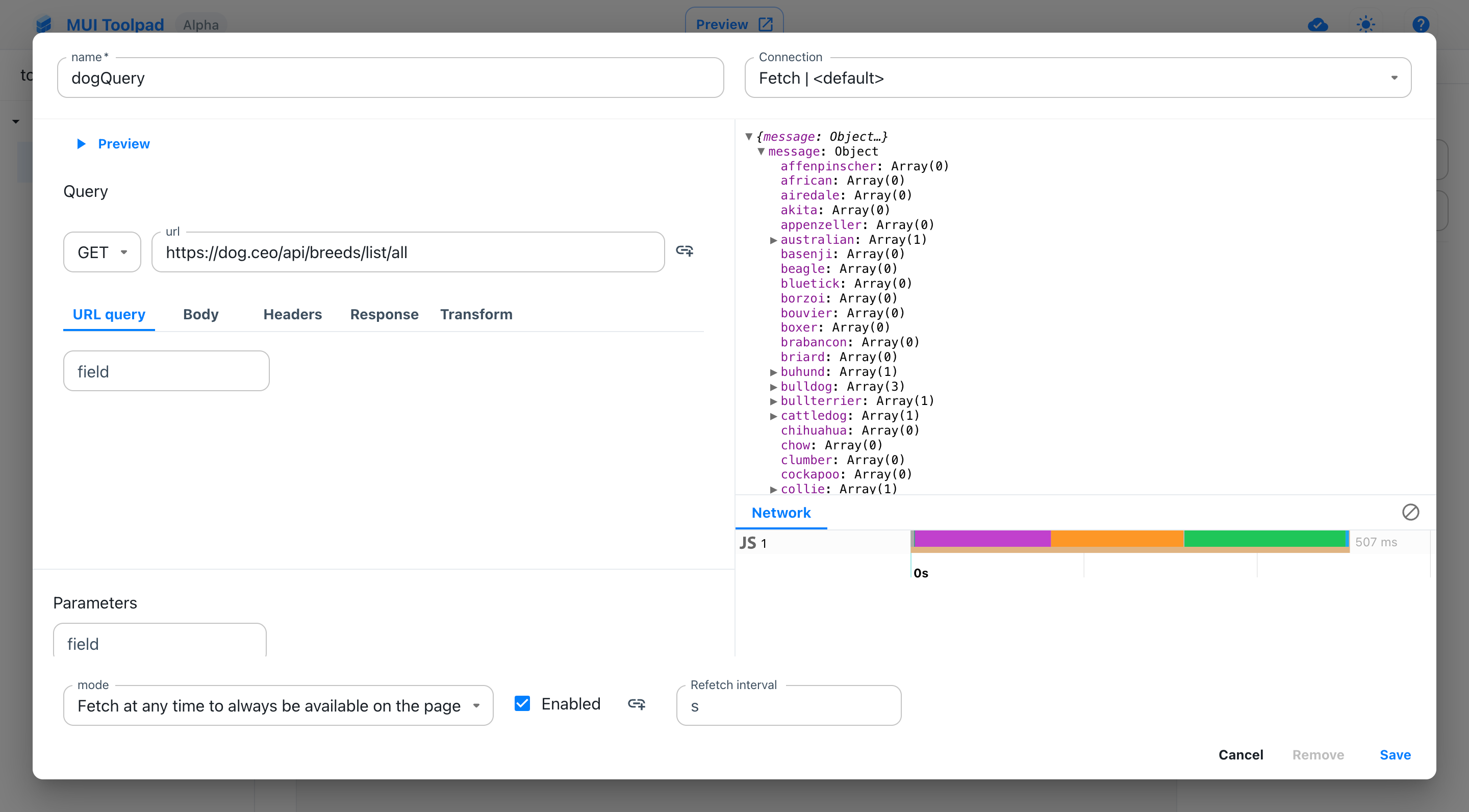Screen dimensions: 1469x812
Task: Expand the collie Array(1) node
Action: click(773, 489)
